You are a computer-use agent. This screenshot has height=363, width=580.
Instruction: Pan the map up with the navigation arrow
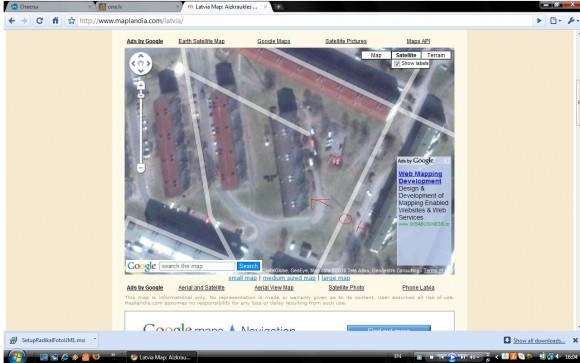click(141, 56)
